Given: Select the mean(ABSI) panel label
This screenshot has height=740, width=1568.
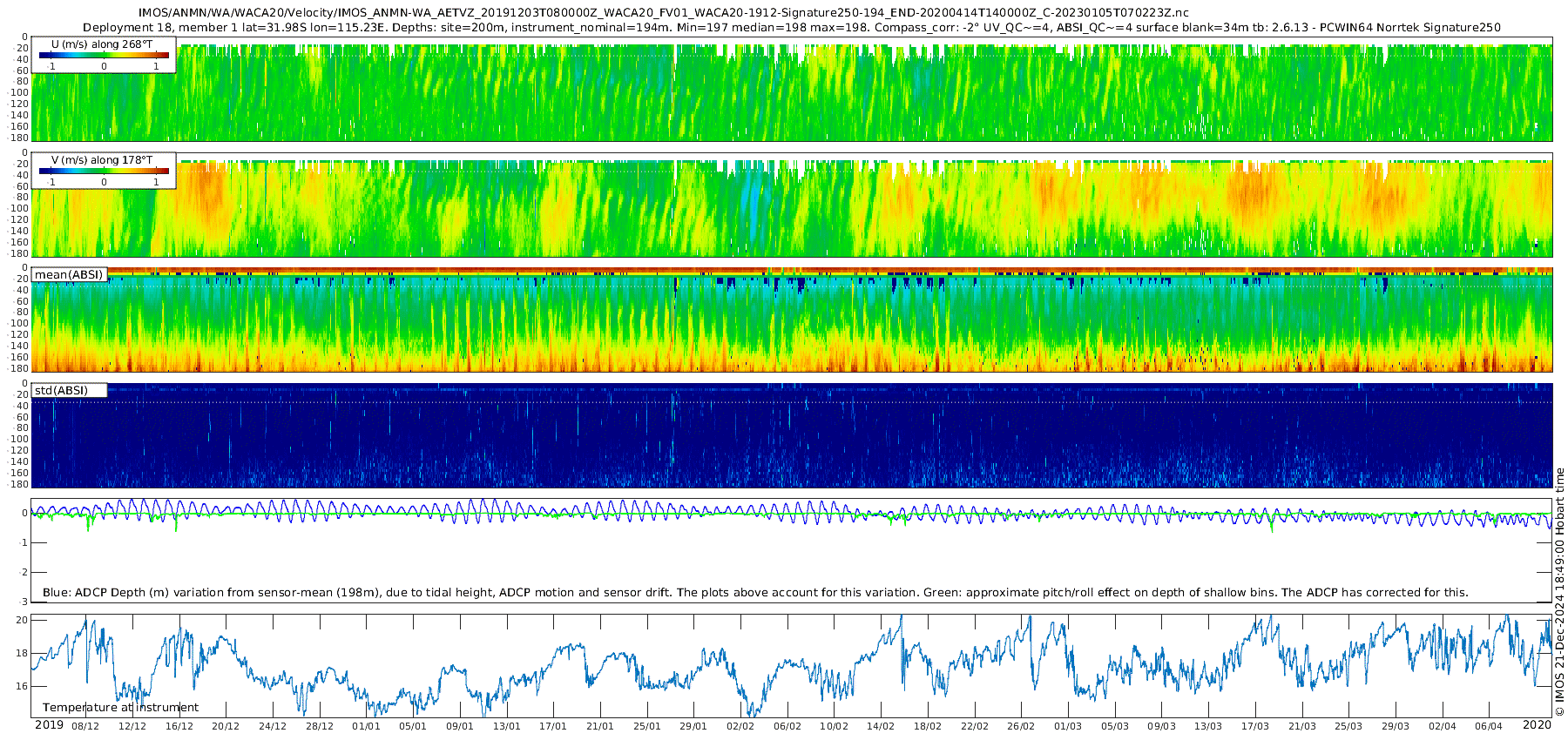Looking at the screenshot, I should pos(70,275).
